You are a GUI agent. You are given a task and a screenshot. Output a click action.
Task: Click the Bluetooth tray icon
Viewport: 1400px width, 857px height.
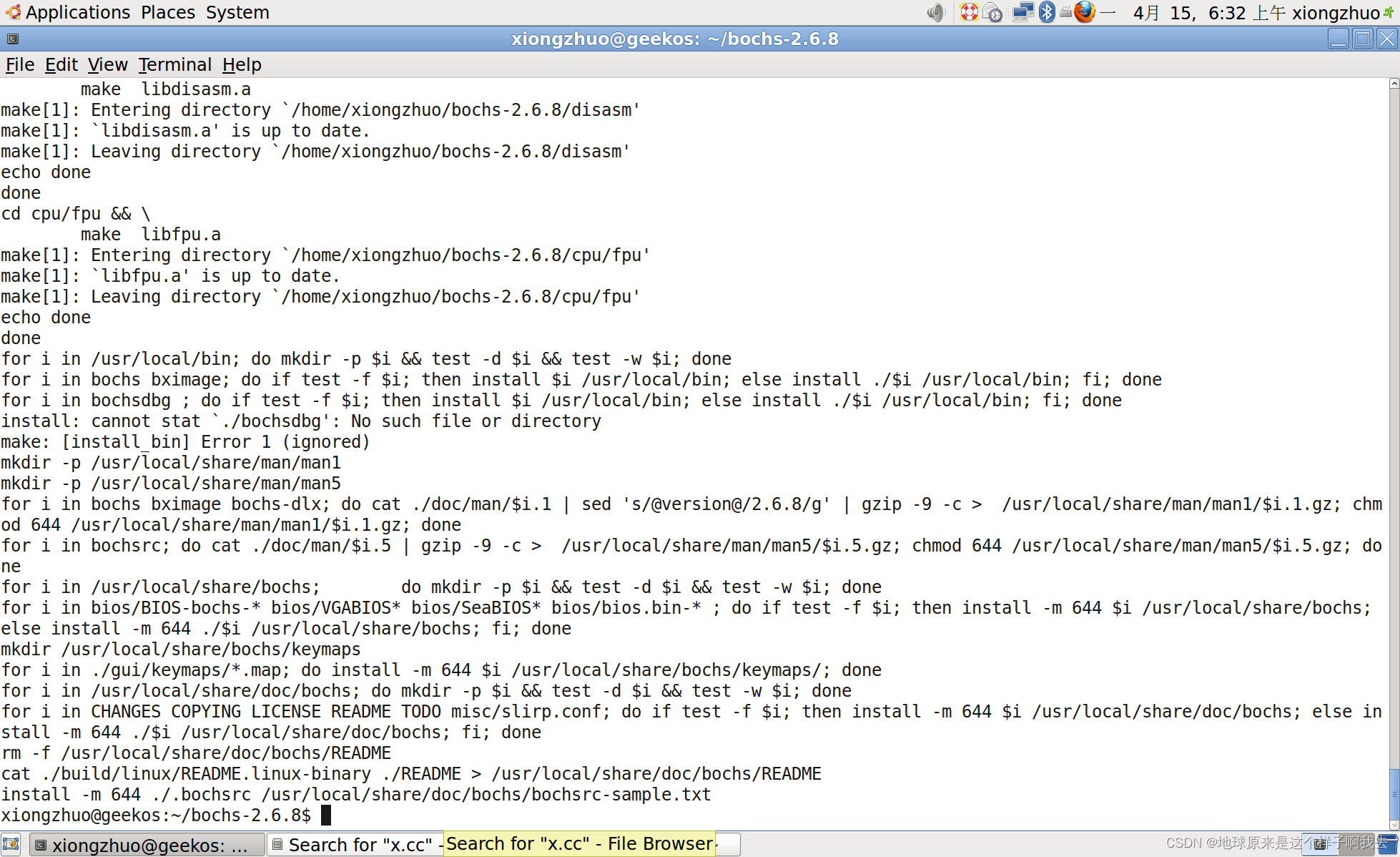(x=1047, y=12)
